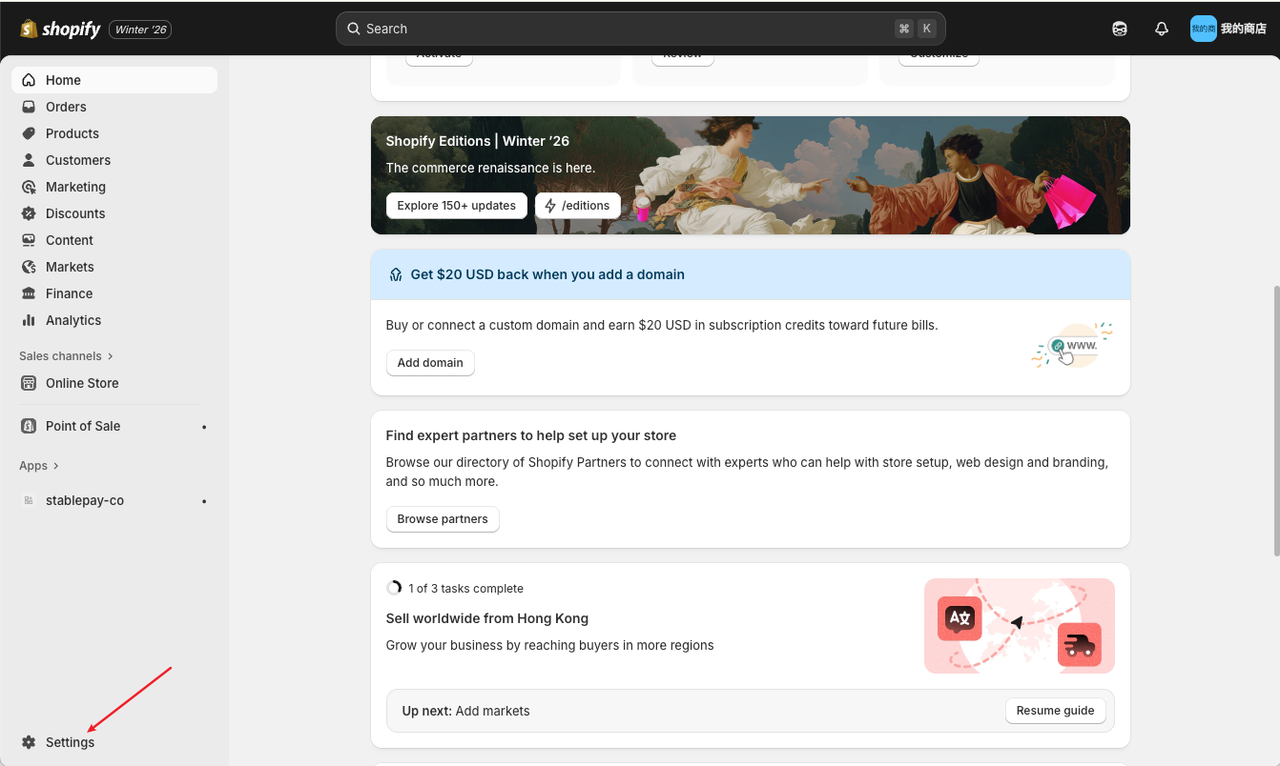Click the Add domain button
Screen dimensions: 1280x766
coord(430,363)
